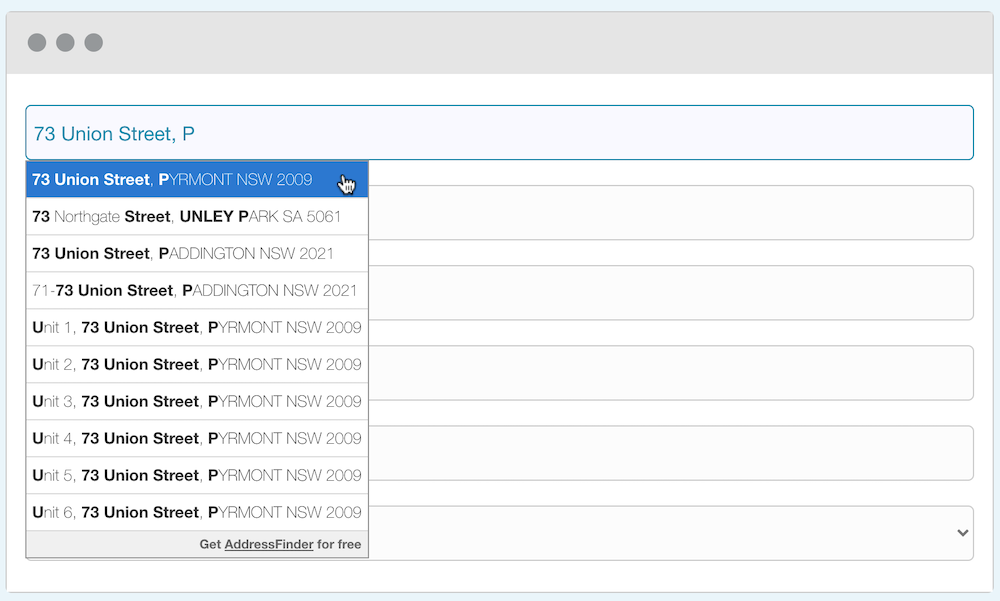Click the third gray window control dot

[94, 42]
